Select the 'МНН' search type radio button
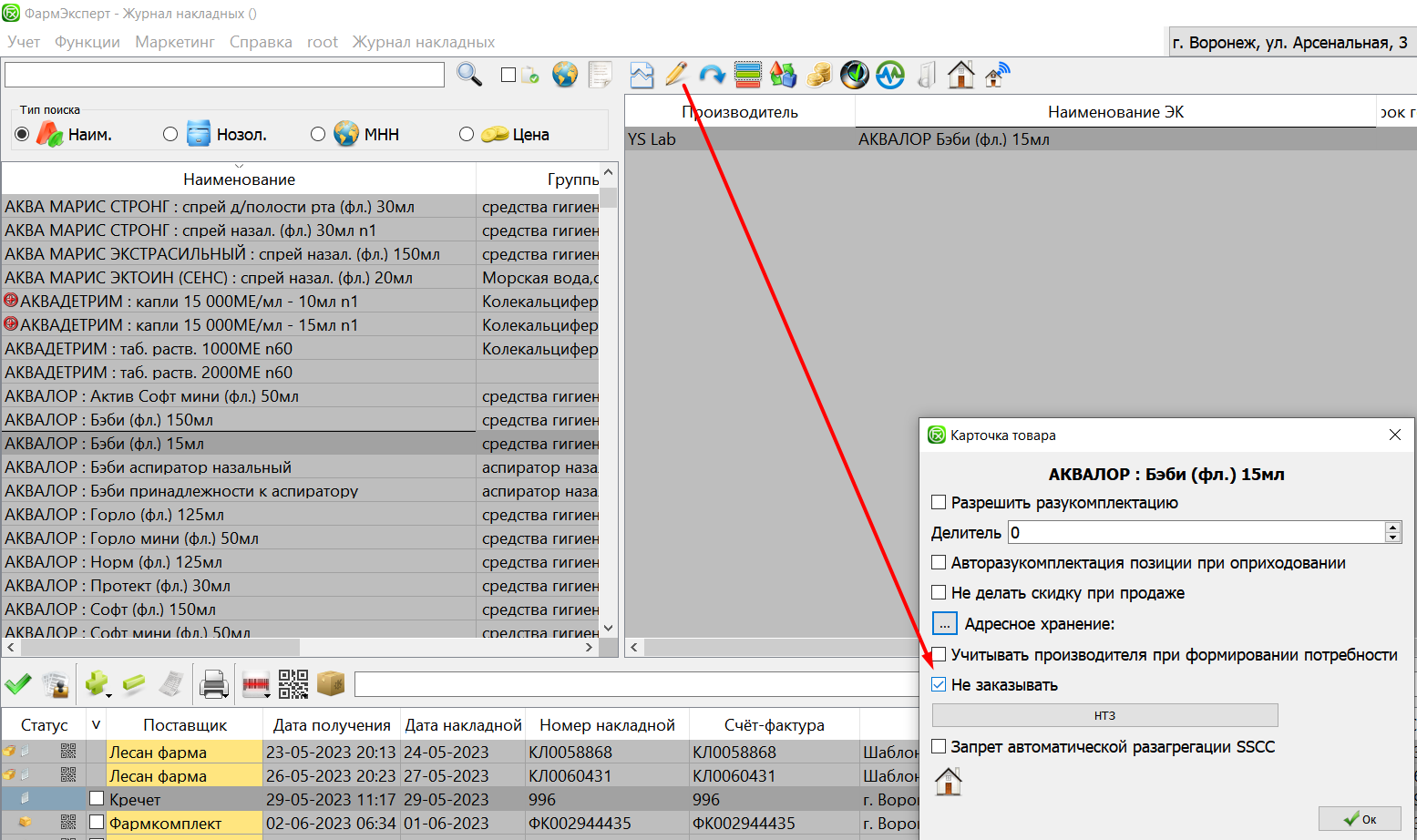Image resolution: width=1417 pixels, height=840 pixels. [x=318, y=135]
